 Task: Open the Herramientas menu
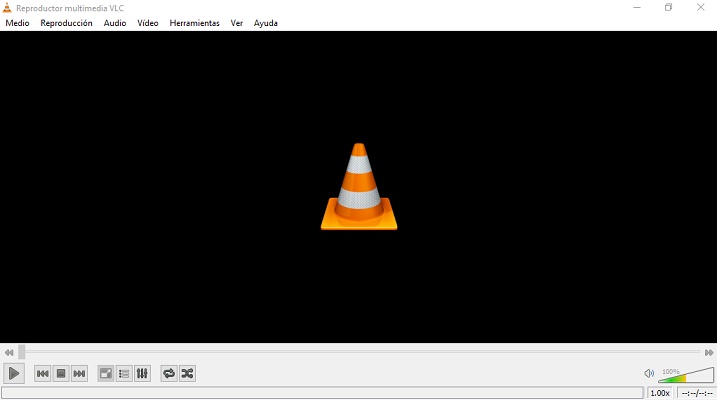point(194,23)
